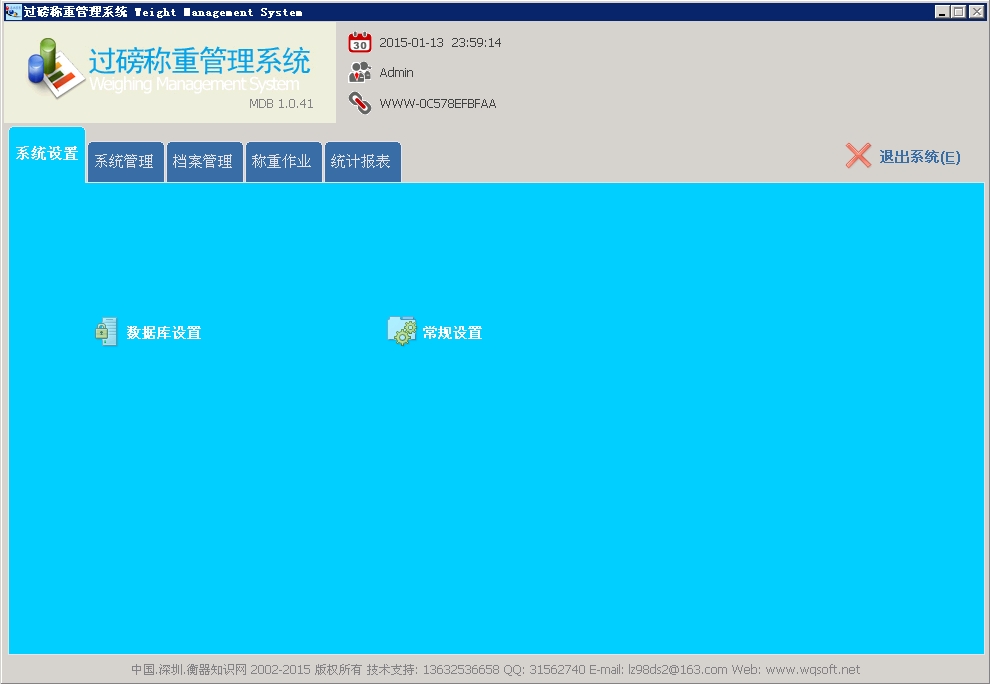Go to the 称重作业 tab
Screen dimensions: 990x684
[283, 162]
